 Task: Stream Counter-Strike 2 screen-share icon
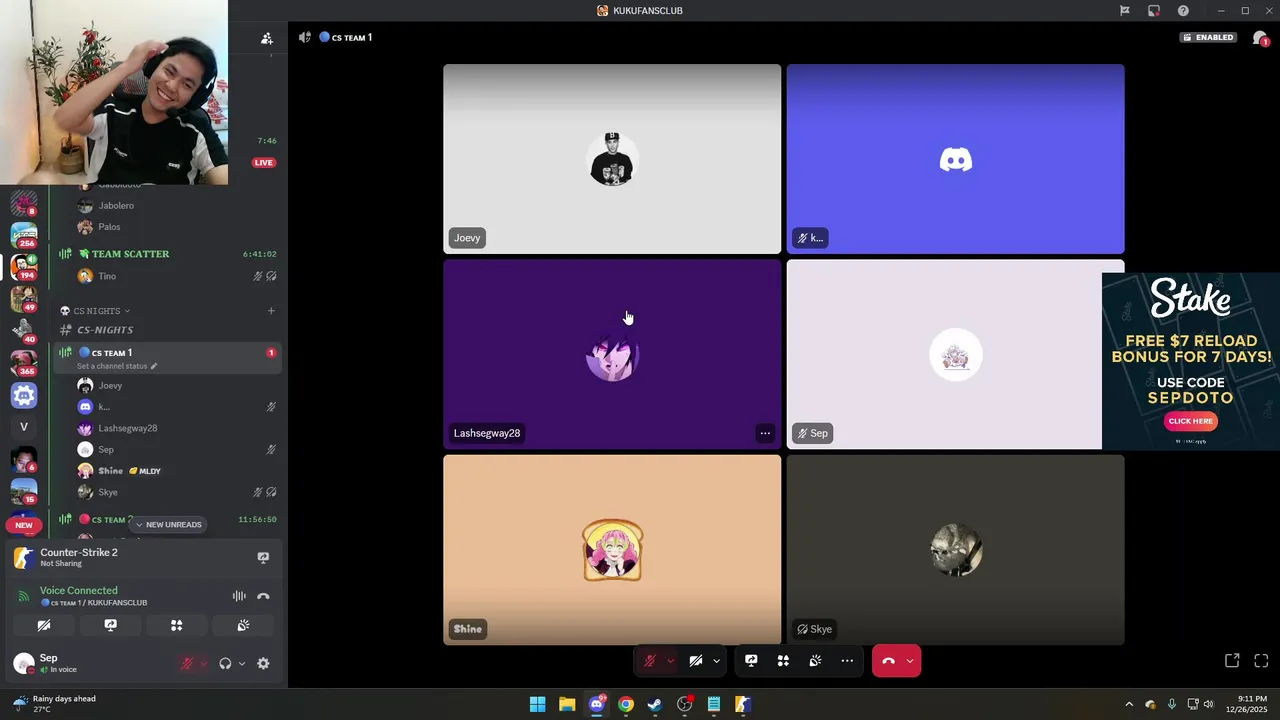263,558
